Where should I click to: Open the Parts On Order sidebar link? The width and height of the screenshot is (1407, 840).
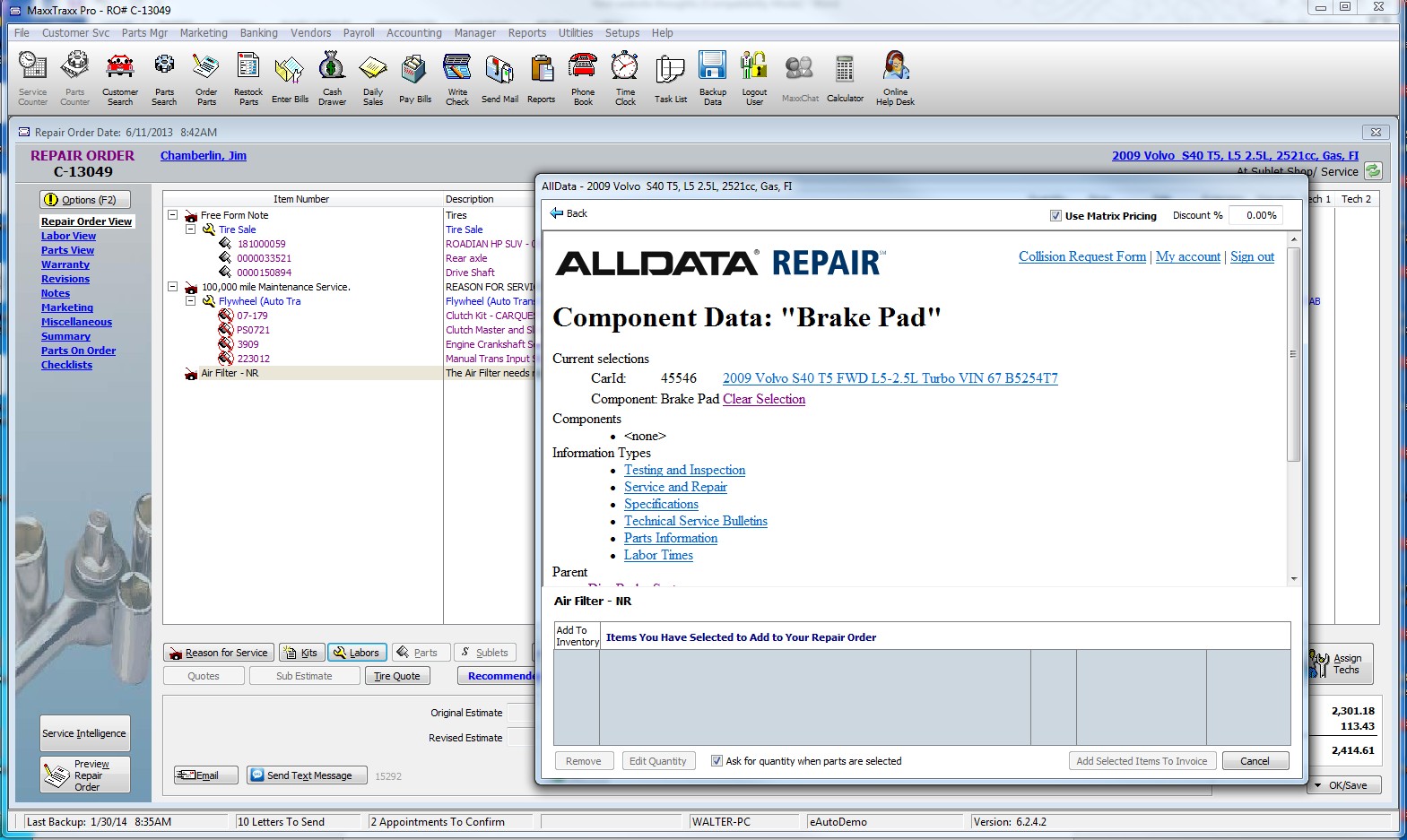[x=78, y=351]
